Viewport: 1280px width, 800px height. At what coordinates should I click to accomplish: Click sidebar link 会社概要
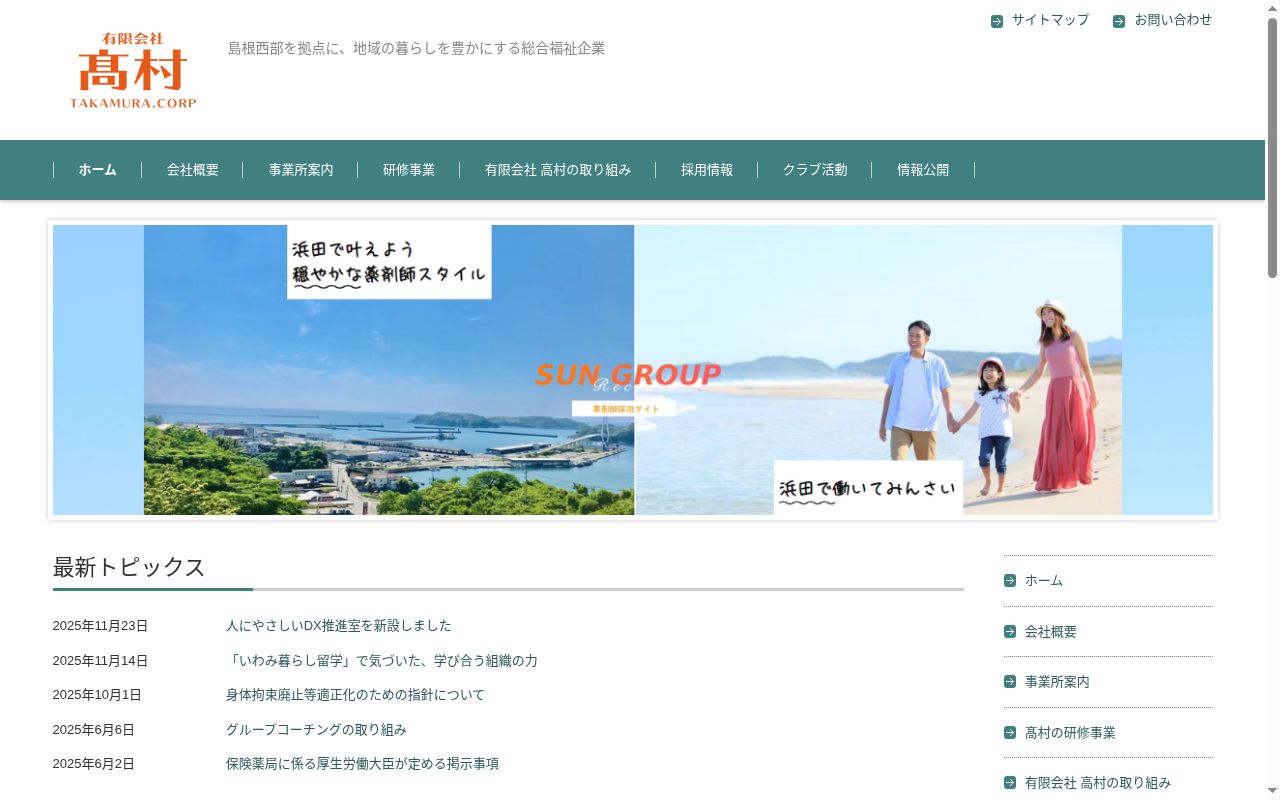[1051, 632]
